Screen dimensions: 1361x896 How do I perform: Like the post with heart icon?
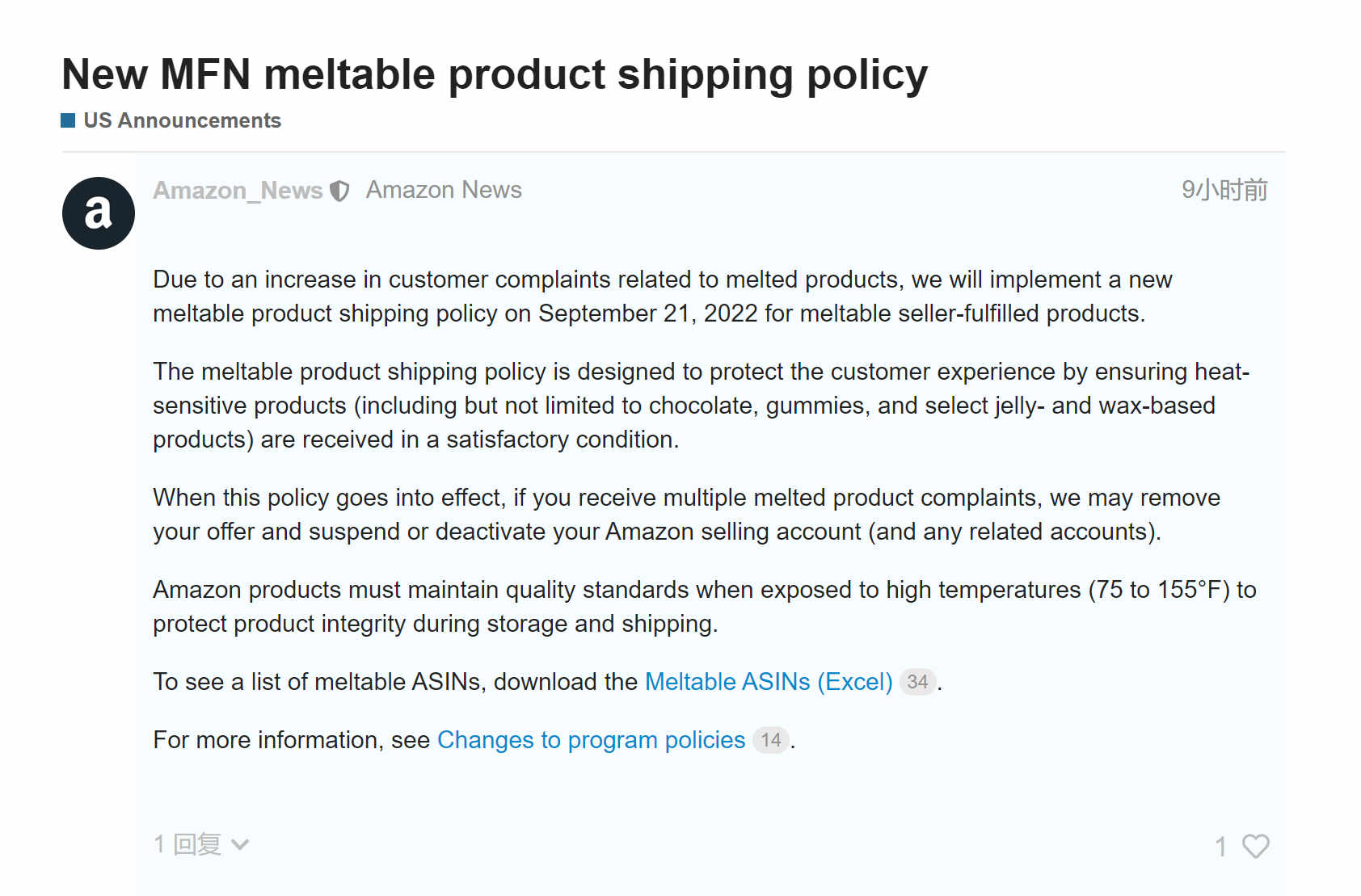[1255, 846]
